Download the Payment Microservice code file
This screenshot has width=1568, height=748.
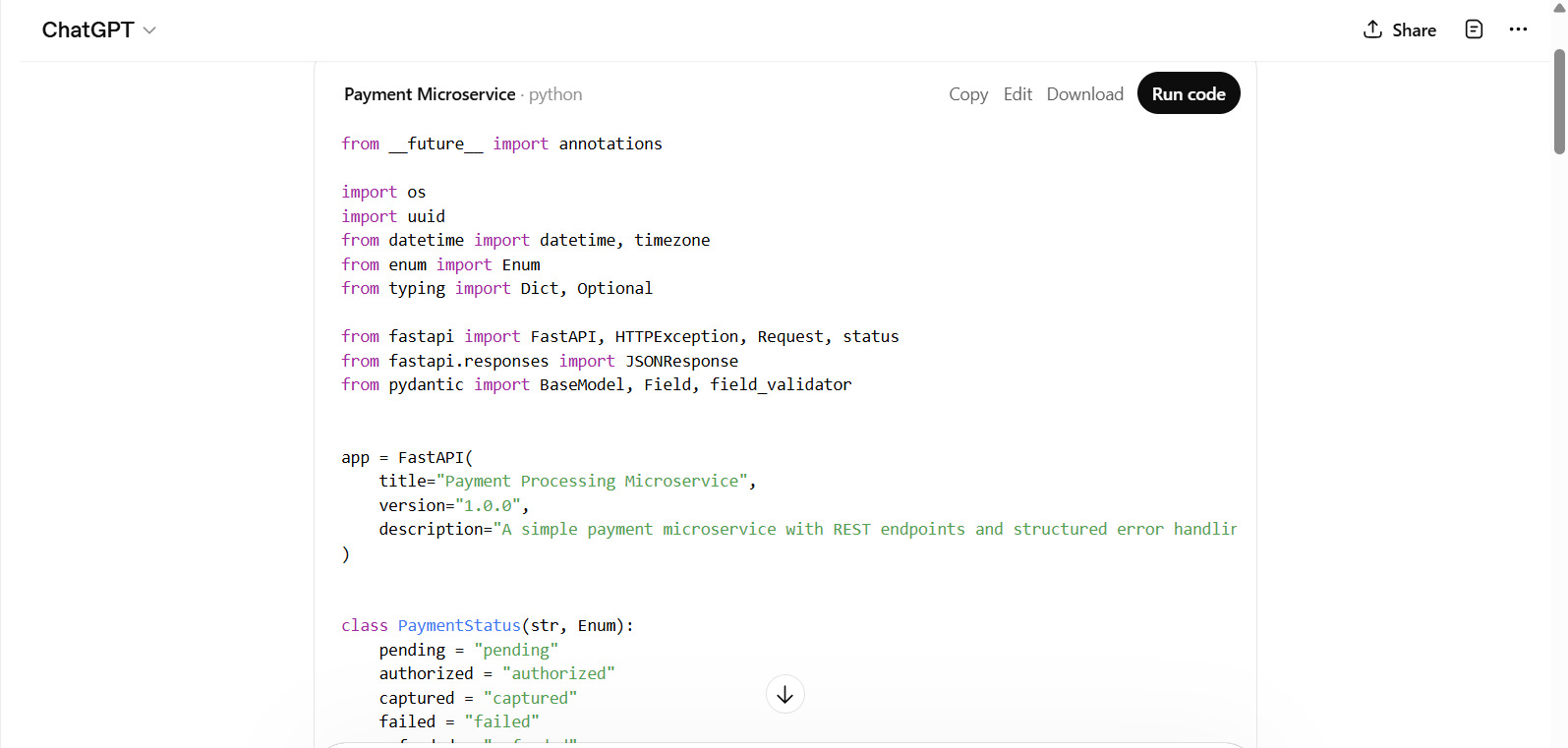(1084, 94)
